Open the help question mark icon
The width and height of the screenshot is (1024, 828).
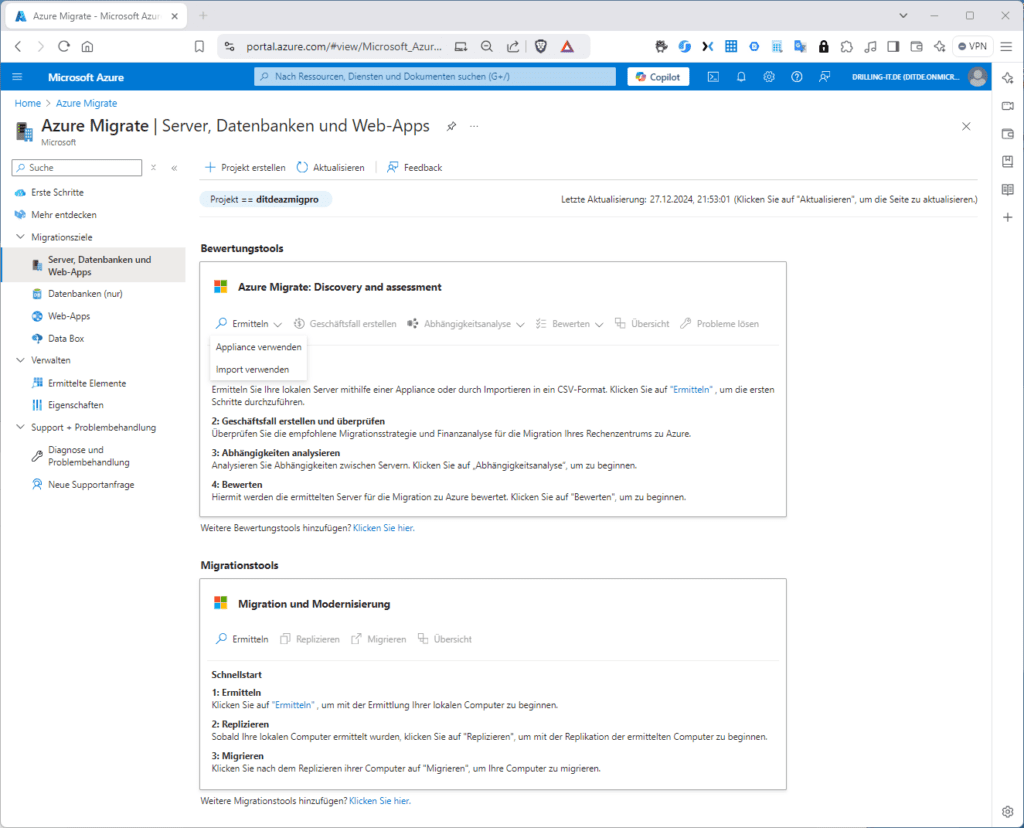[797, 77]
